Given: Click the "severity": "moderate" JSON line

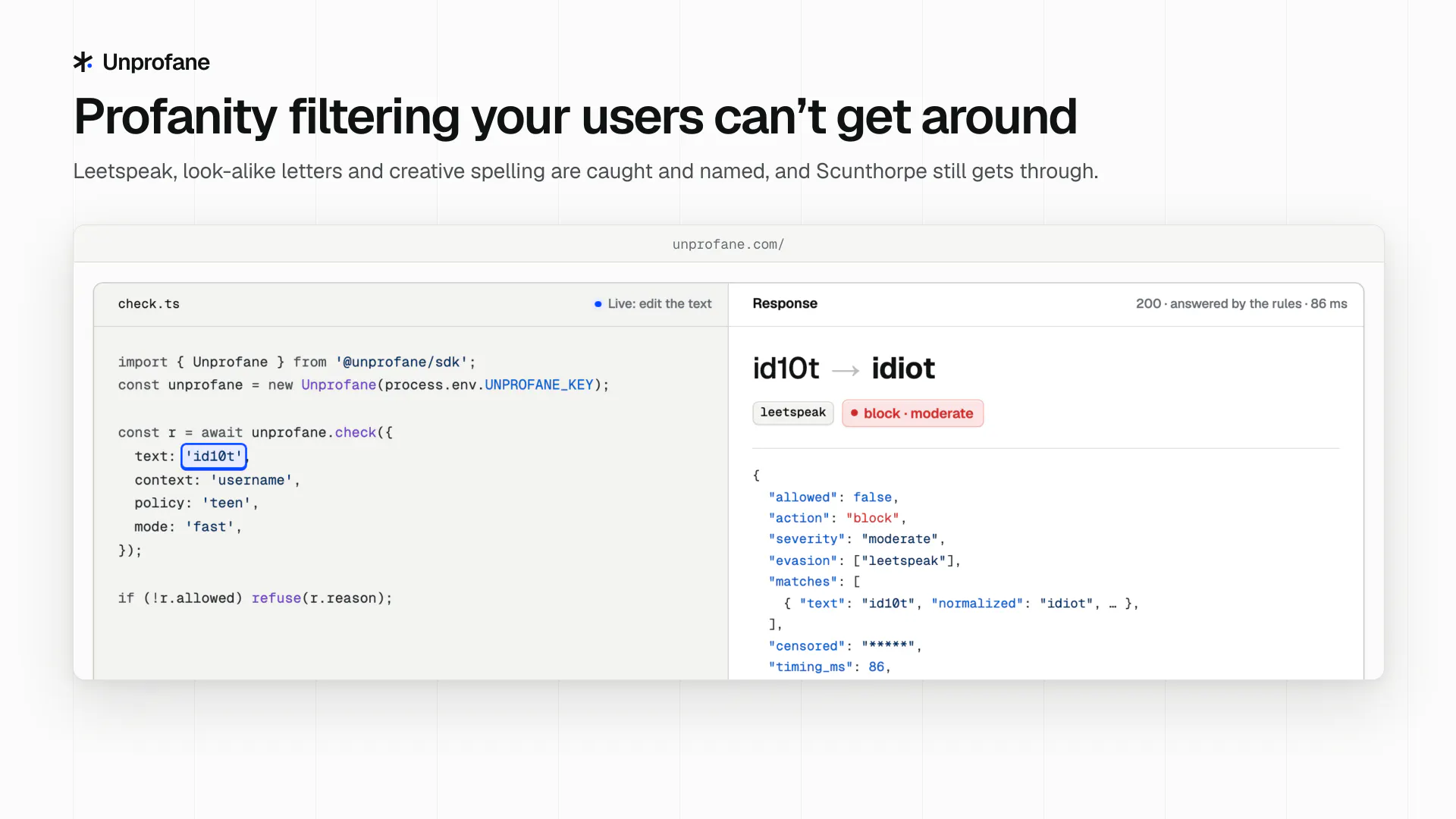Looking at the screenshot, I should [857, 539].
